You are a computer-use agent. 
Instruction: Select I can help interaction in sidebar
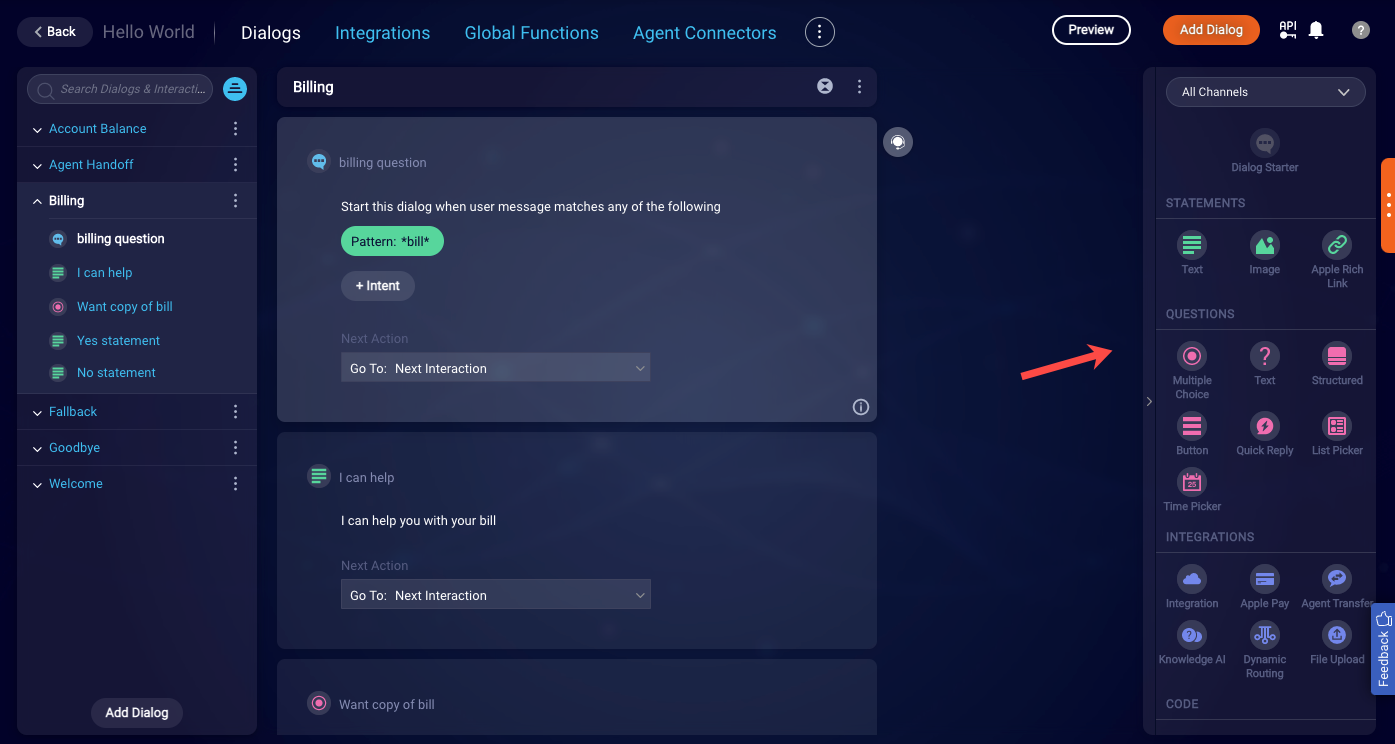coord(105,273)
